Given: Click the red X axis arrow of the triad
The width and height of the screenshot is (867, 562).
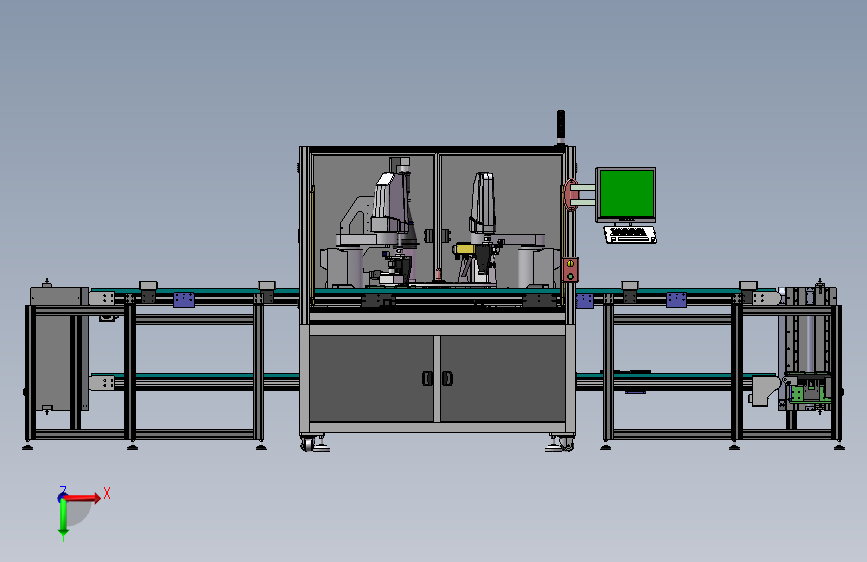Looking at the screenshot, I should pyautogui.click(x=83, y=498).
